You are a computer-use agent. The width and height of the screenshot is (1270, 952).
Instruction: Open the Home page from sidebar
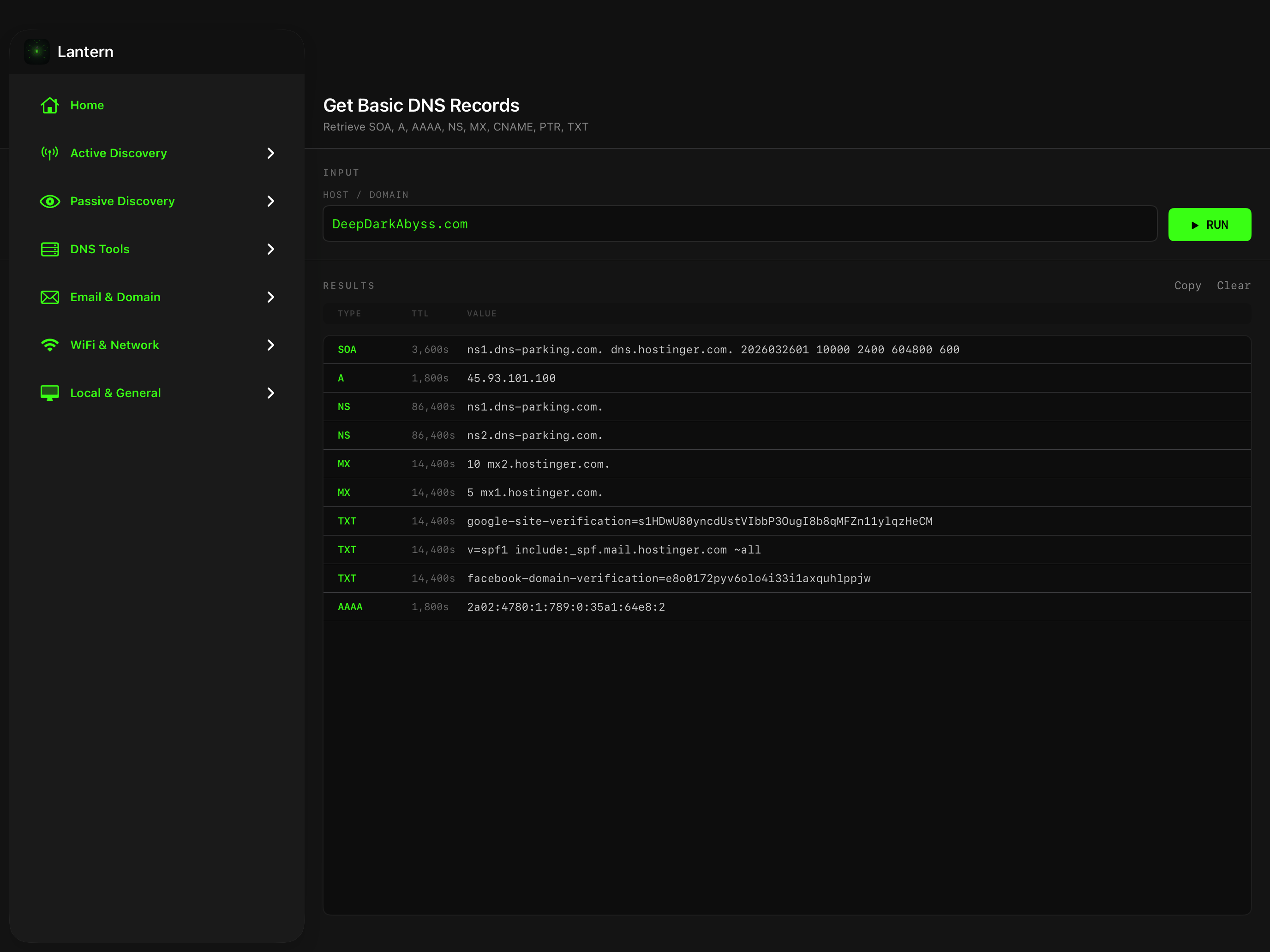(87, 105)
